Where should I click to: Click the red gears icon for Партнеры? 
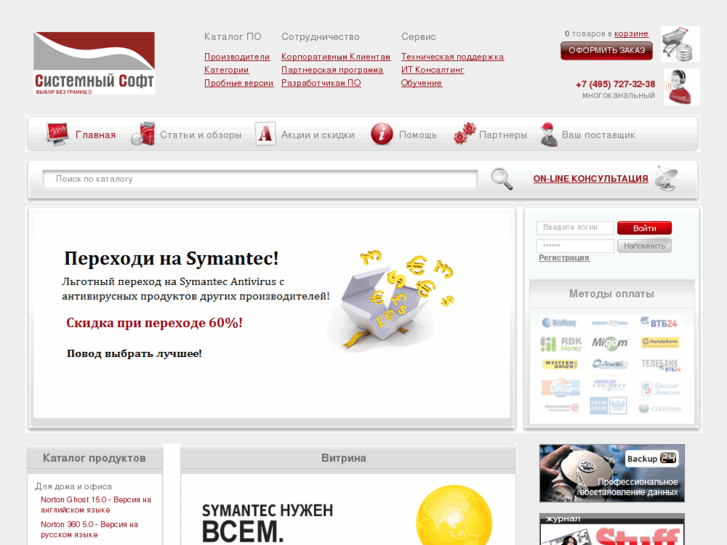tap(465, 134)
